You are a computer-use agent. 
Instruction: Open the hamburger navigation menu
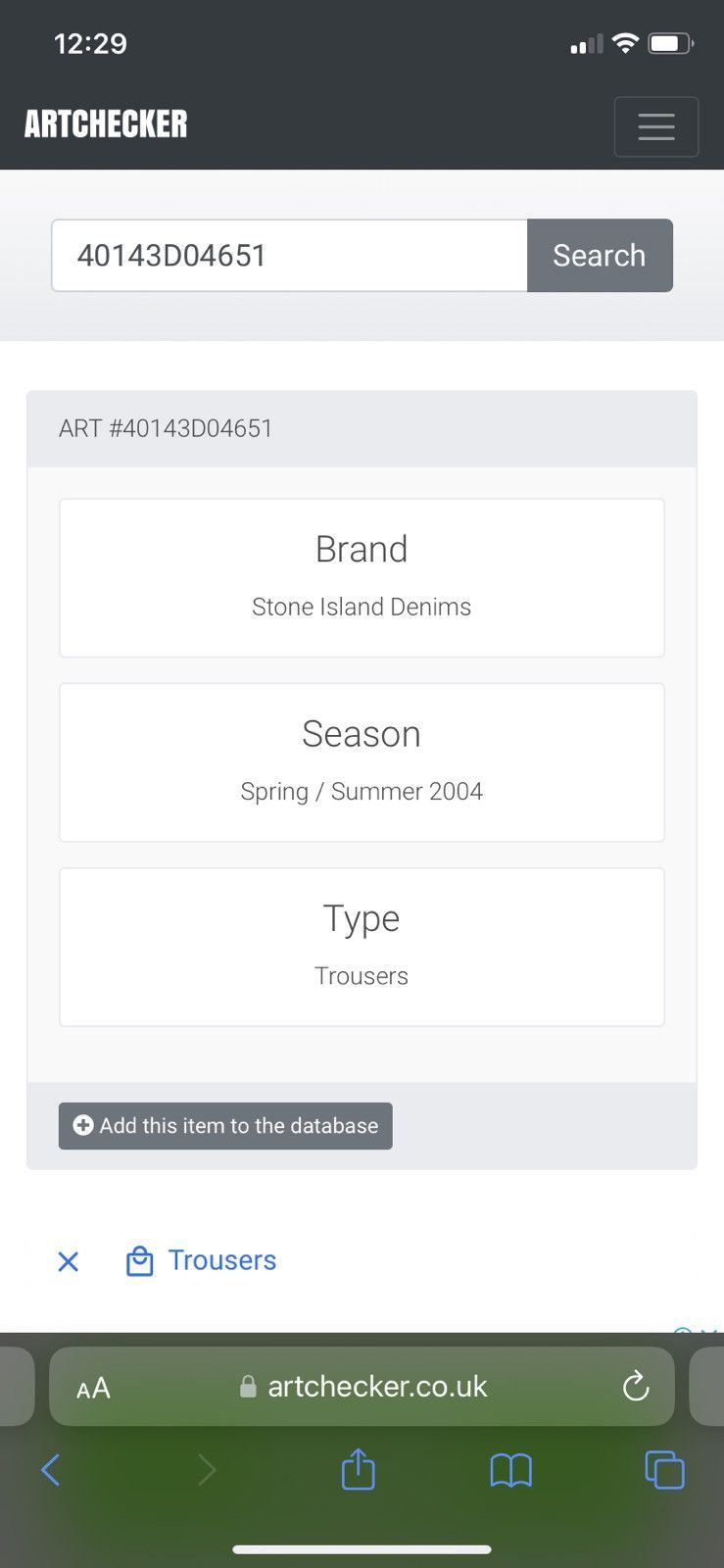(x=655, y=126)
